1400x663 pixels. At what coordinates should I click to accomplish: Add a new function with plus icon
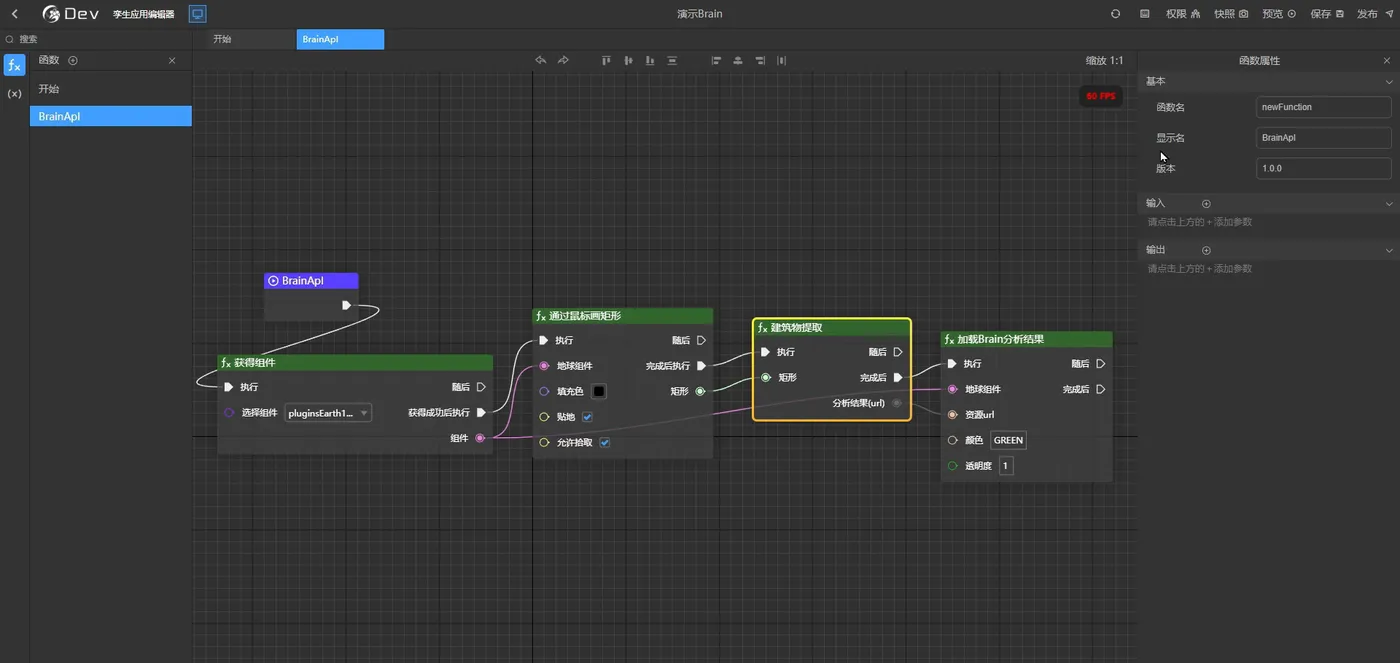pos(73,61)
